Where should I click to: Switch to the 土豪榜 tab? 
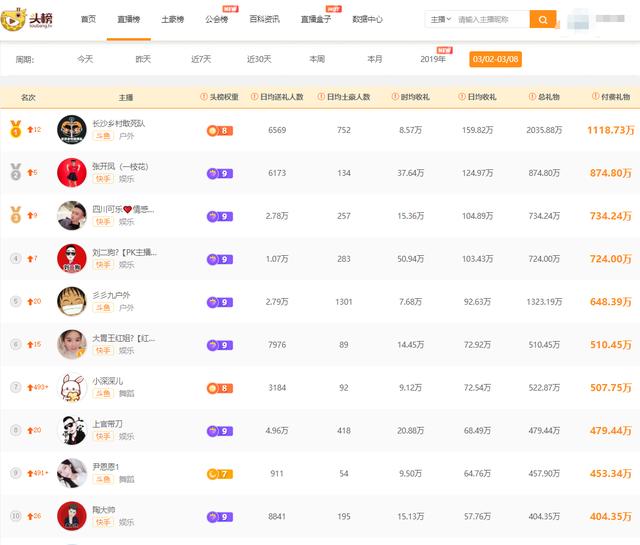pyautogui.click(x=172, y=19)
